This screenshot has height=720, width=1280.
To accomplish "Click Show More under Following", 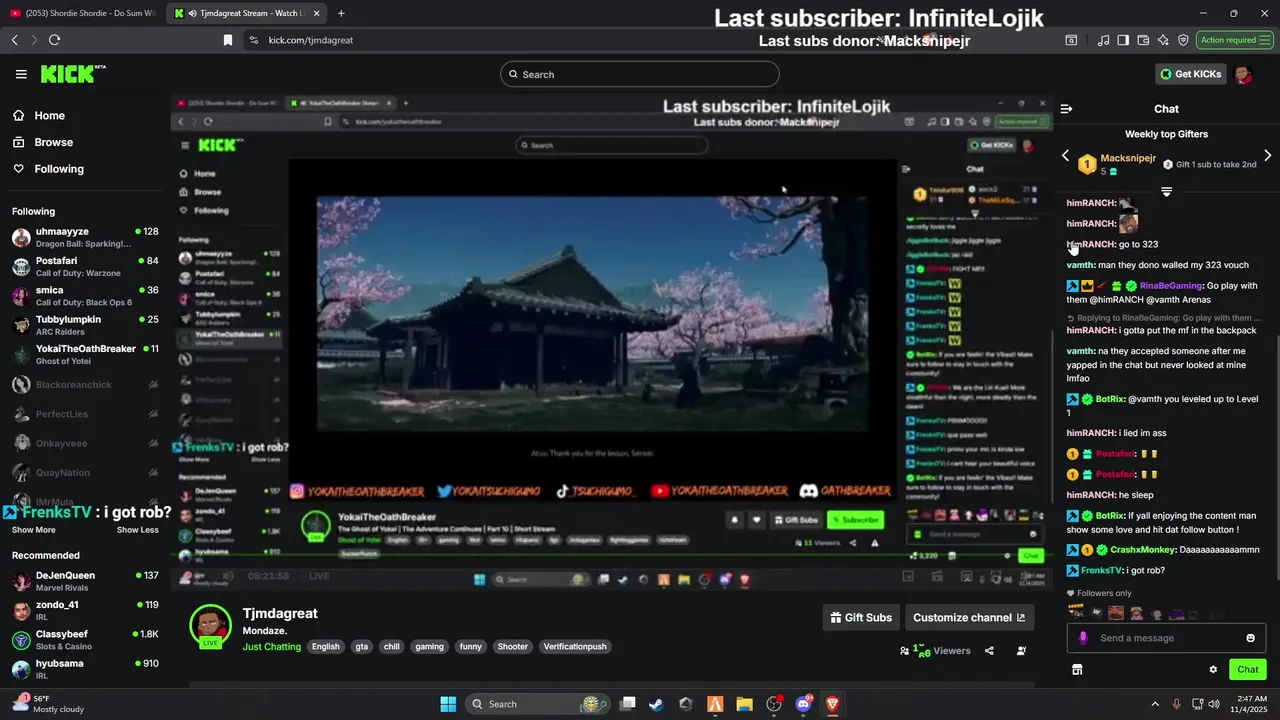I will click(x=34, y=530).
